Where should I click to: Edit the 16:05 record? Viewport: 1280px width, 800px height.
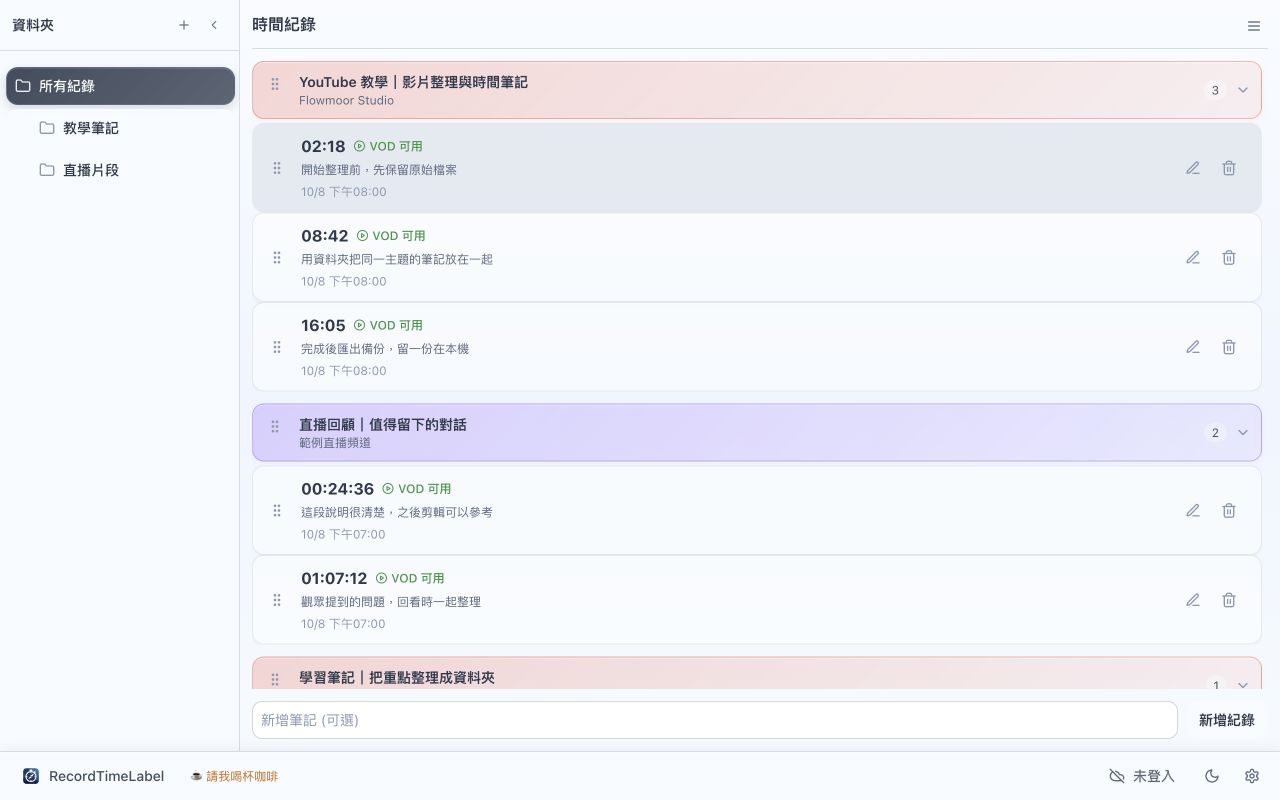click(1193, 347)
